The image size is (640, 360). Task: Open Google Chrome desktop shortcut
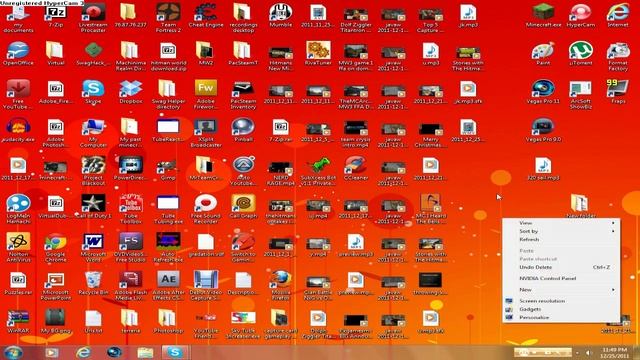point(56,242)
